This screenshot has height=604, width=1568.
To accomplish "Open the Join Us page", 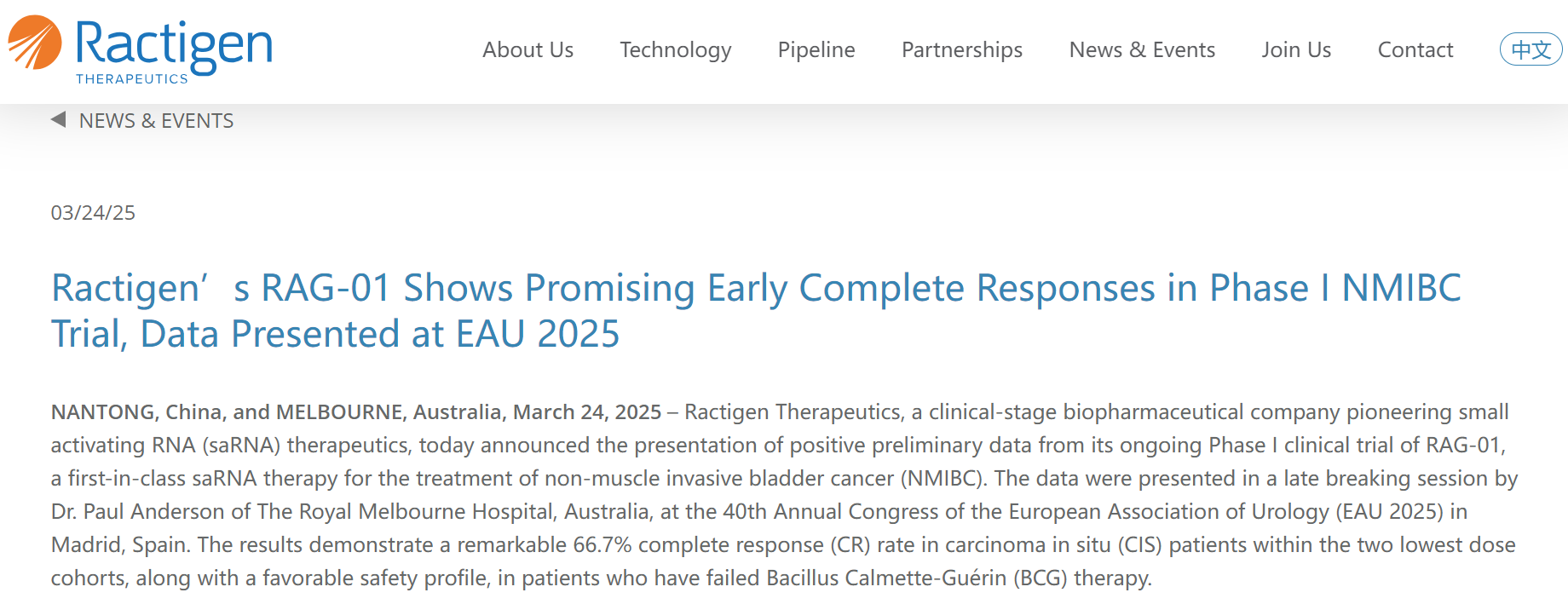I will pyautogui.click(x=1296, y=50).
